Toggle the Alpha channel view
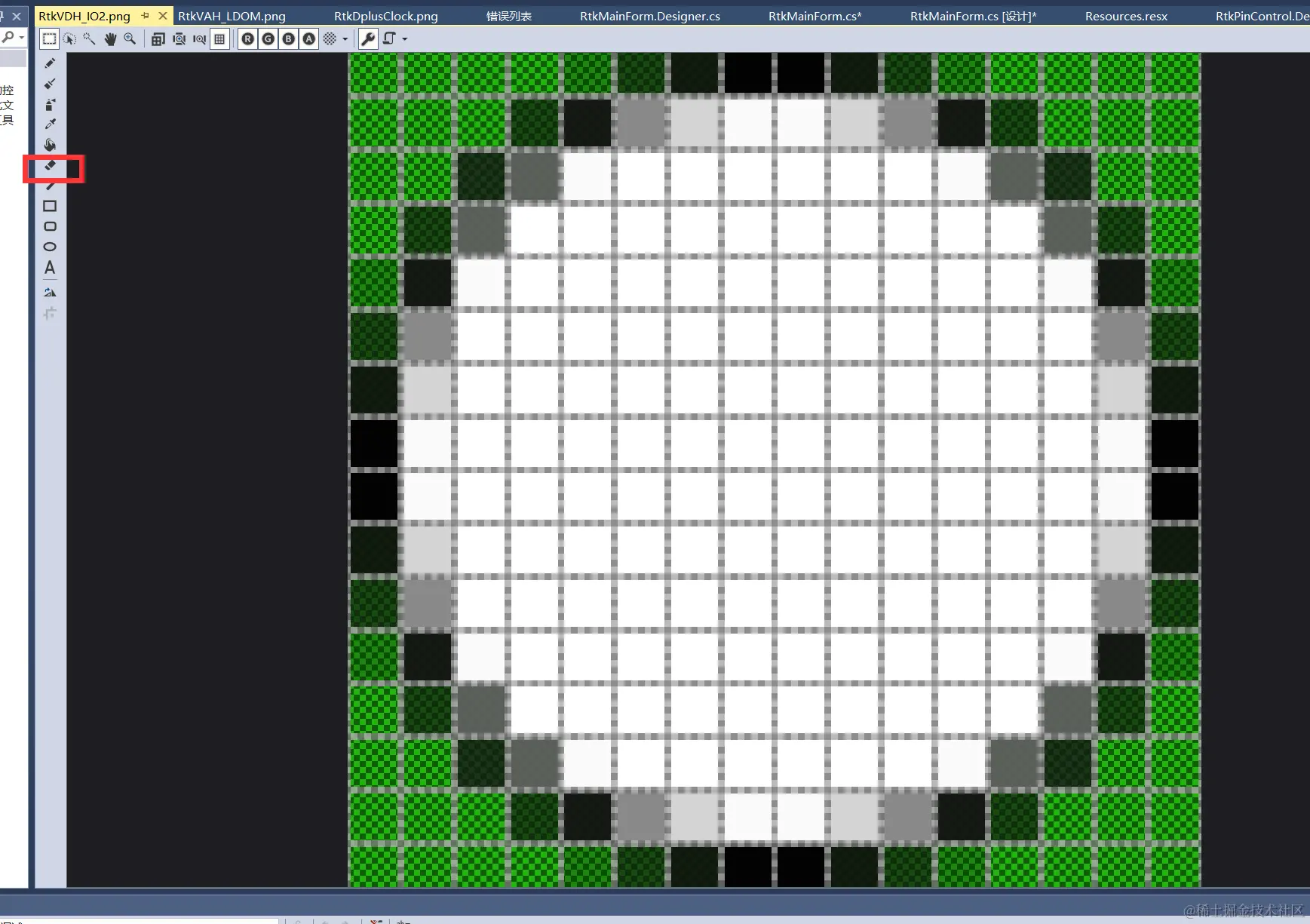 click(x=309, y=39)
